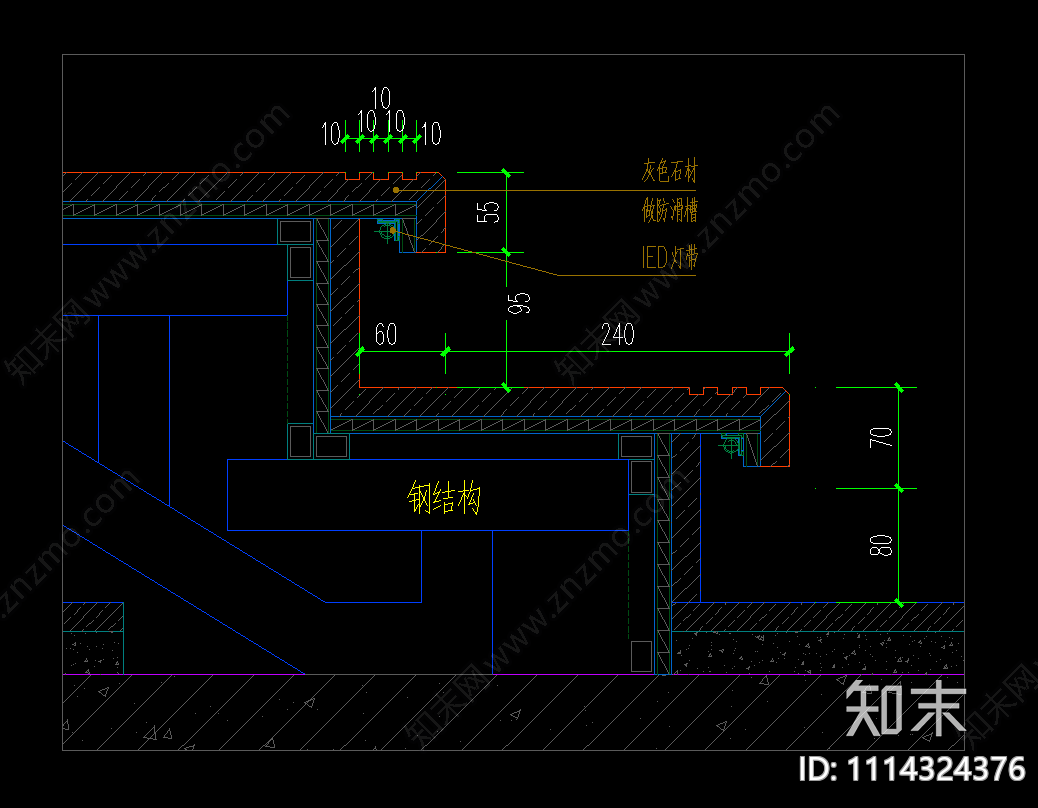Click the 灰色石材 annotation label

pos(669,171)
